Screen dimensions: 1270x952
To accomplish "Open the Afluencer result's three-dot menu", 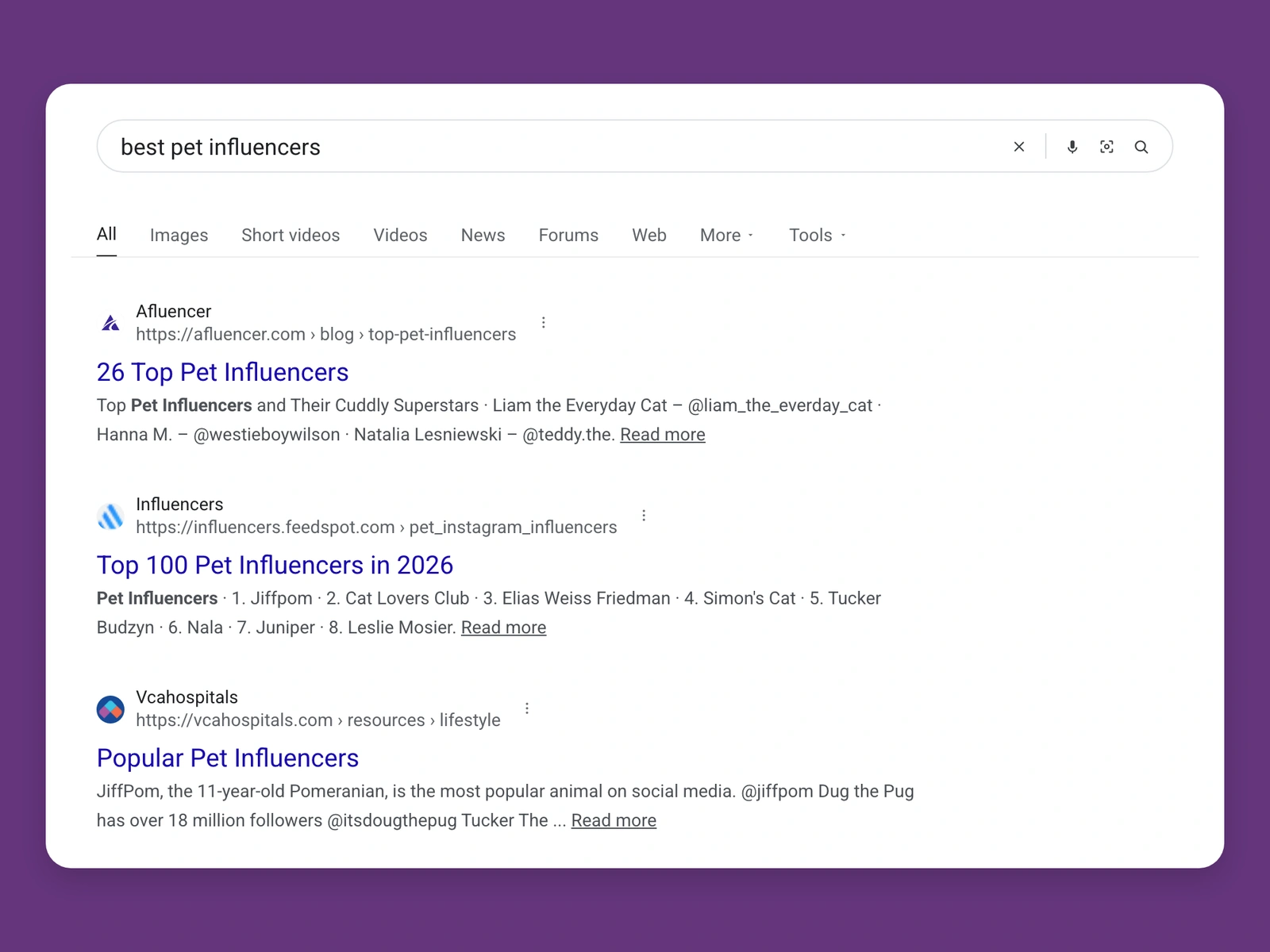I will point(544,322).
